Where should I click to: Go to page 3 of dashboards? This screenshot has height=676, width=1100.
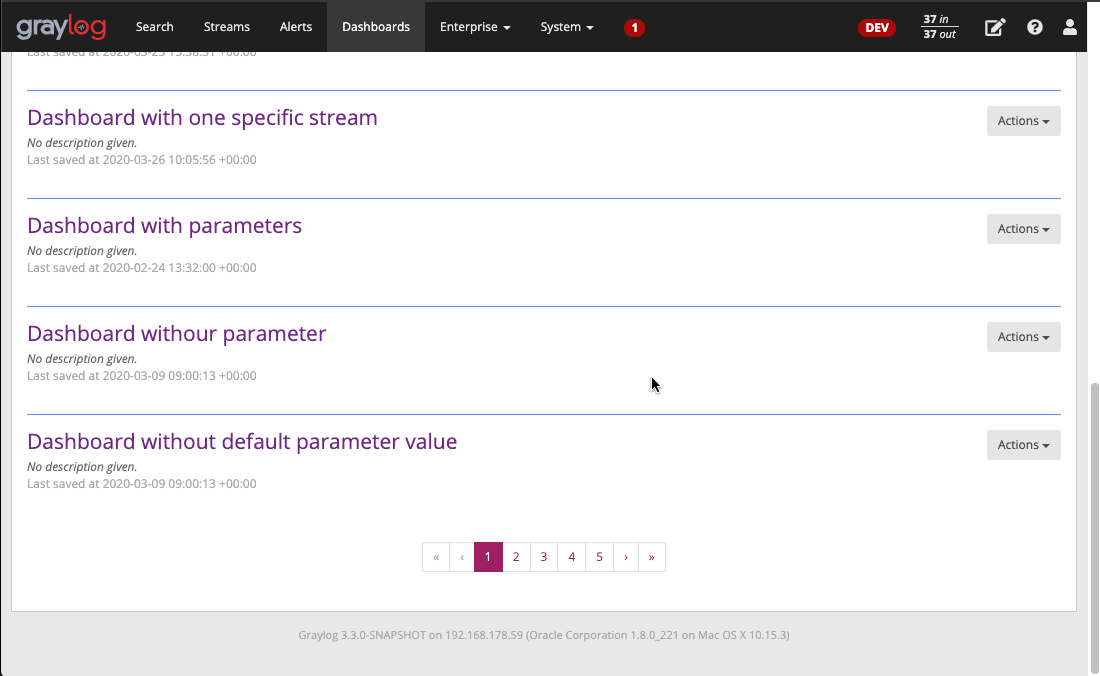(x=543, y=557)
